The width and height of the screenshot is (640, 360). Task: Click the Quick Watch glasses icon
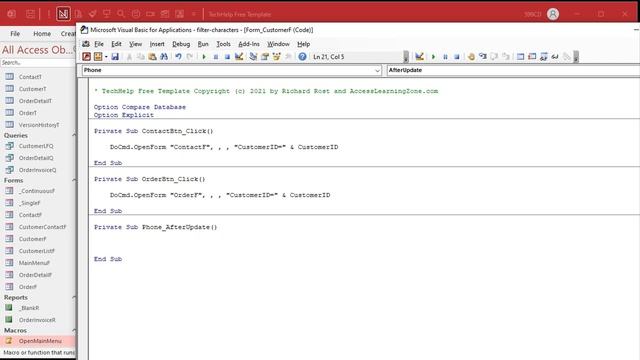[555, 57]
